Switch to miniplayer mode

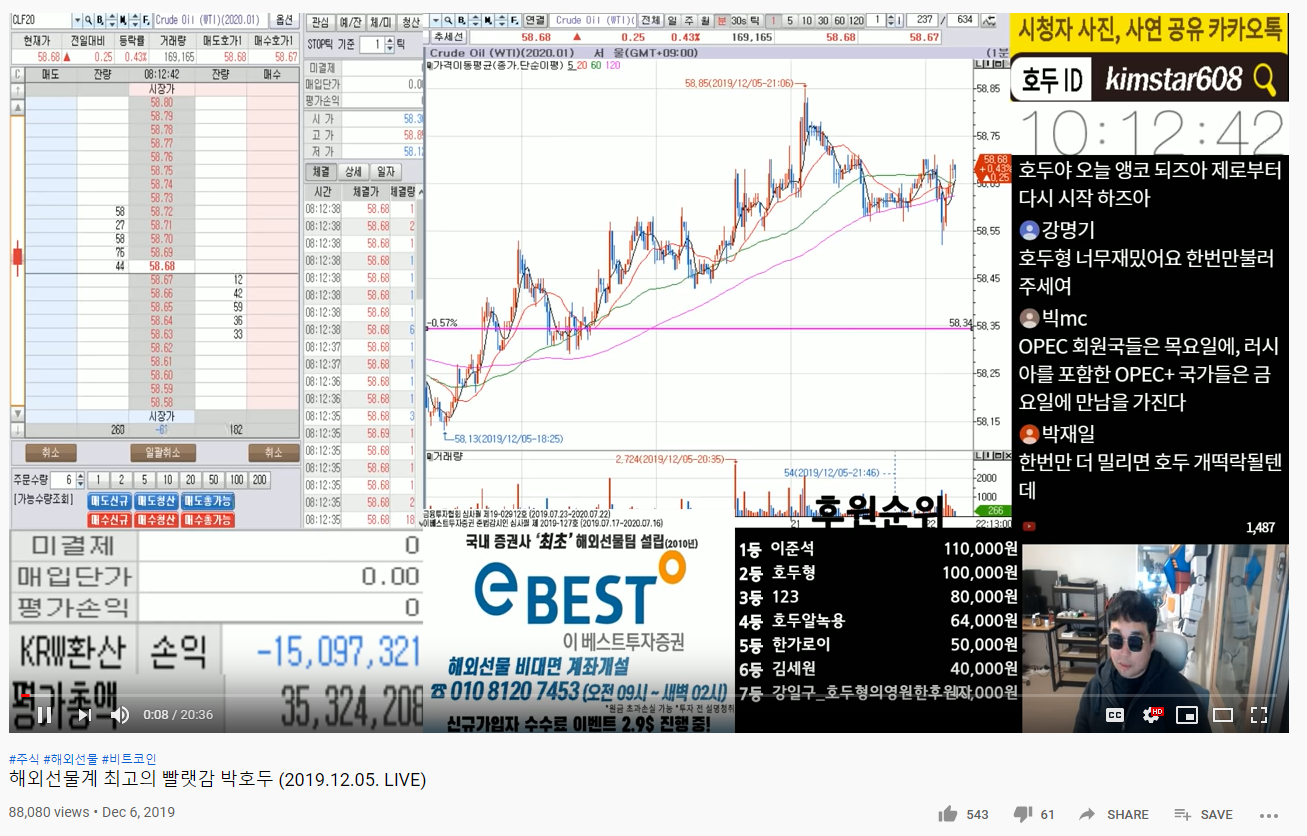(x=1187, y=715)
